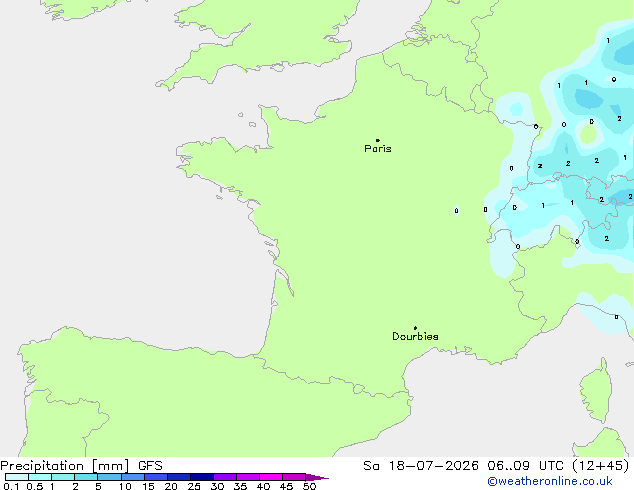Pick the 10–15 mm legend color swatch

pos(132,477)
